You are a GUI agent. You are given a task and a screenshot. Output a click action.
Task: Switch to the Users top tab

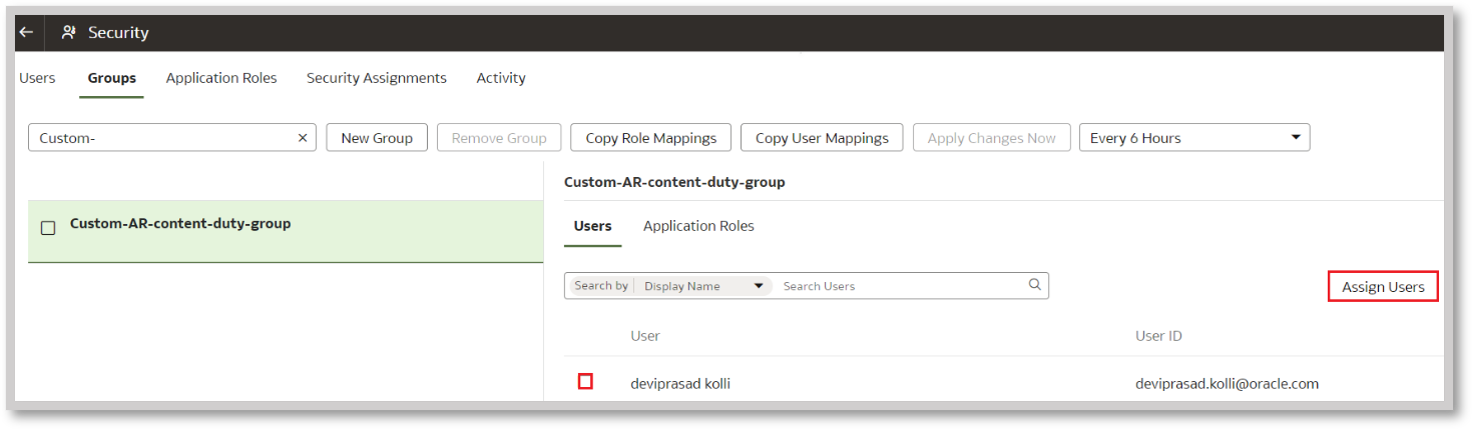(x=38, y=78)
